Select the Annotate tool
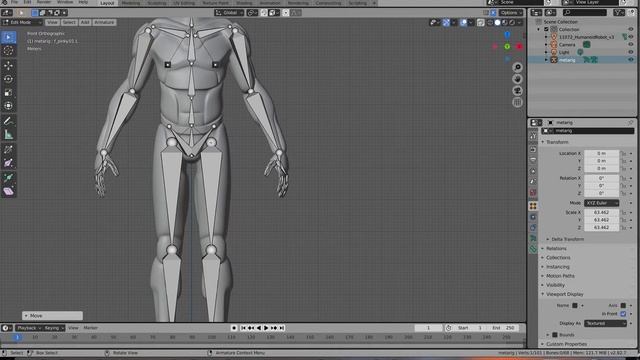The image size is (640, 360). coord(8,121)
